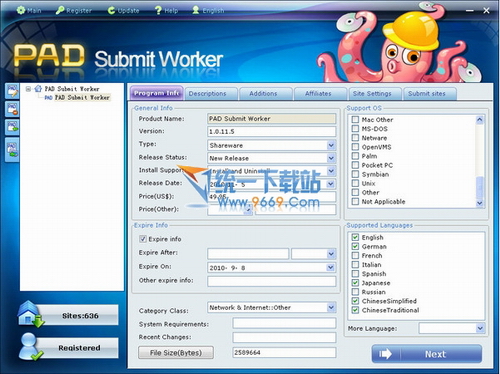Click the PAD file icon in tree child

coord(49,98)
